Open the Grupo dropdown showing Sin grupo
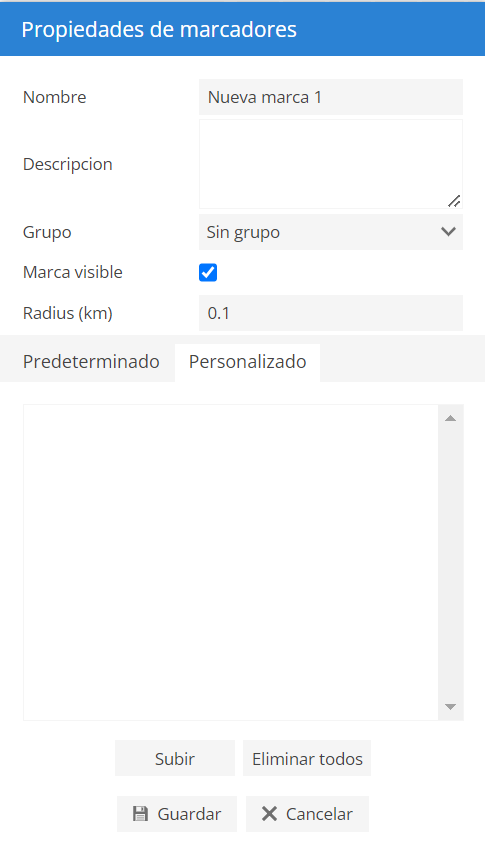 (331, 232)
